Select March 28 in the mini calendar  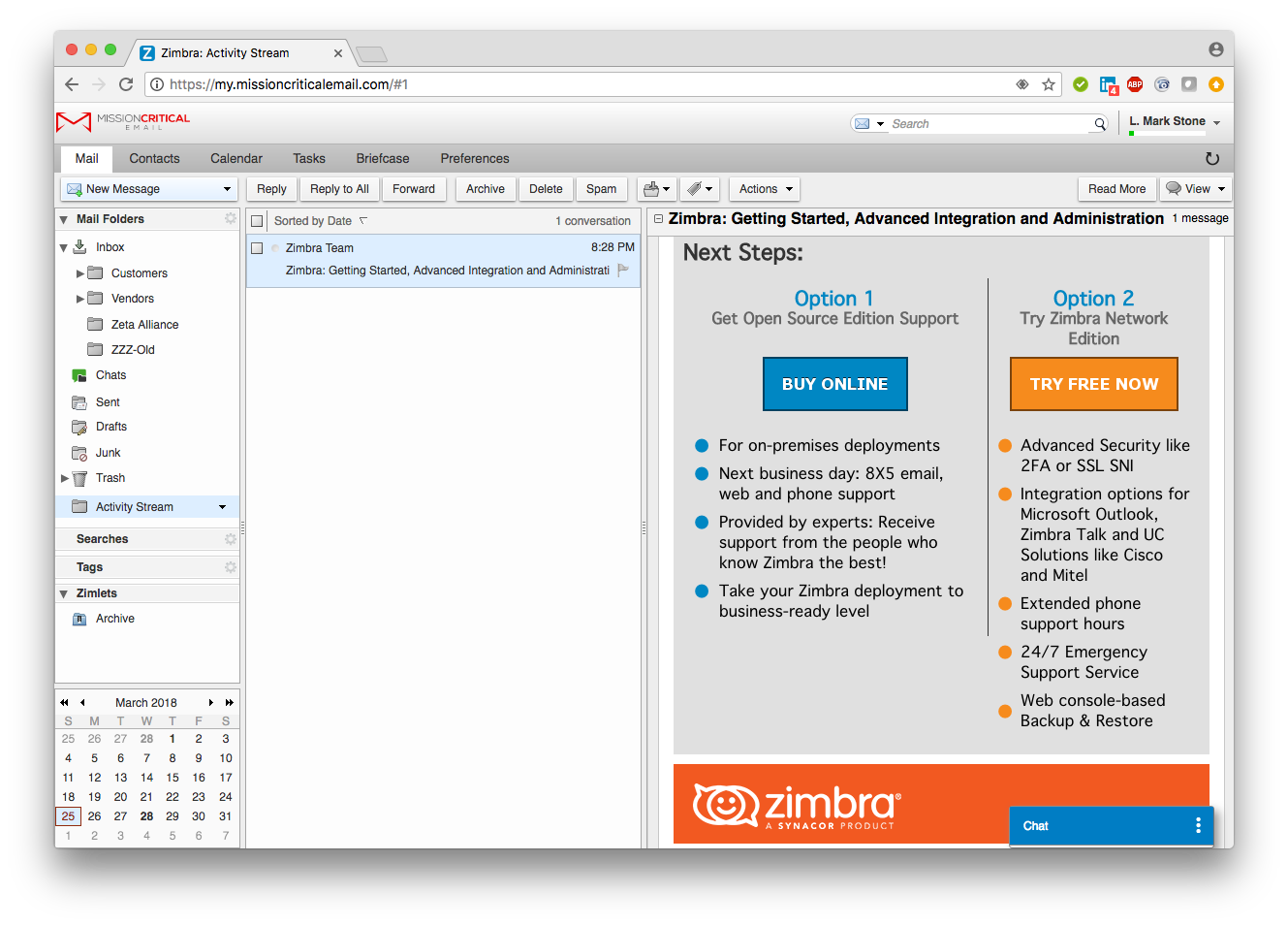point(146,816)
